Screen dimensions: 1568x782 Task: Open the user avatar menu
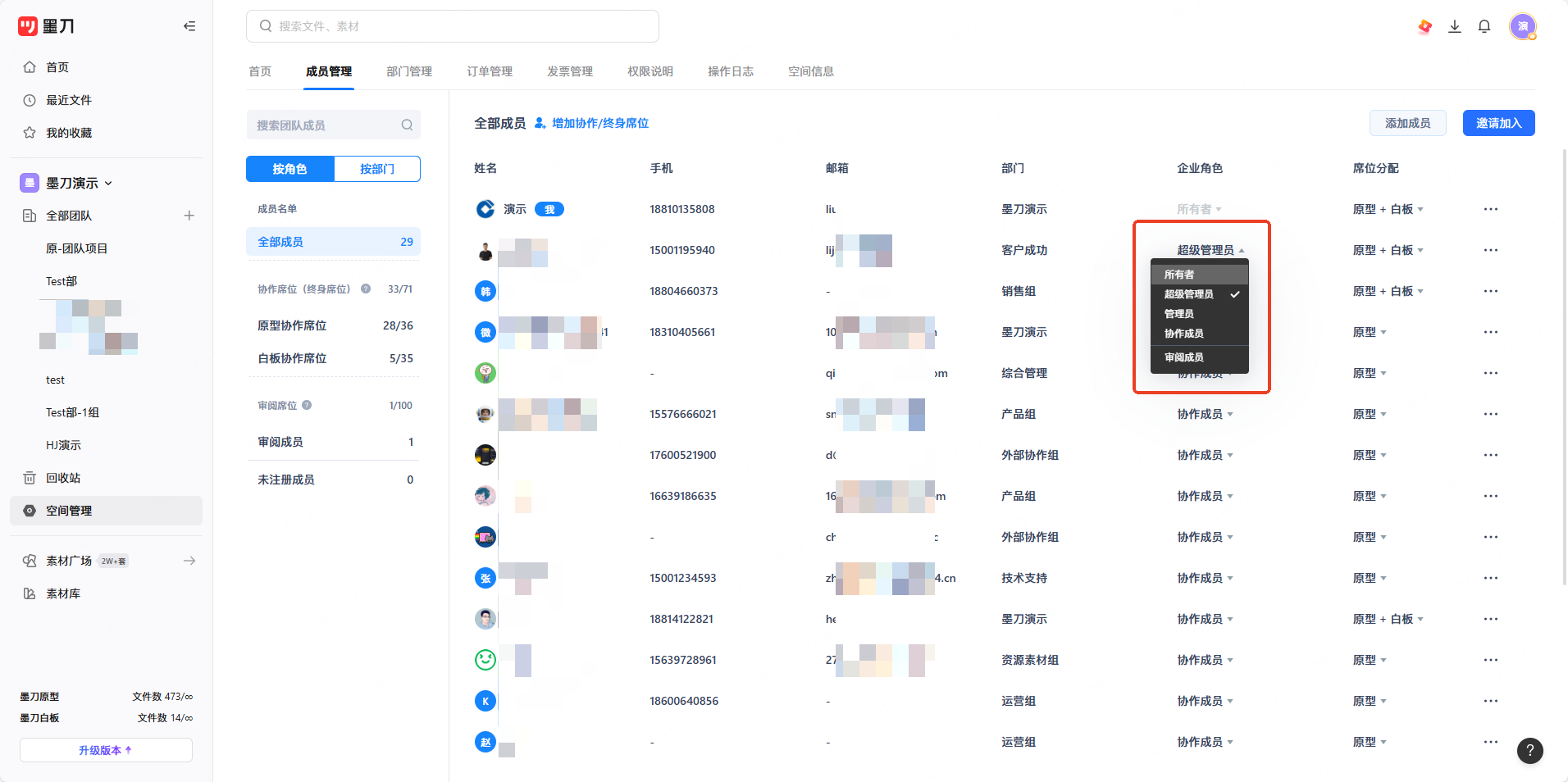click(x=1523, y=26)
